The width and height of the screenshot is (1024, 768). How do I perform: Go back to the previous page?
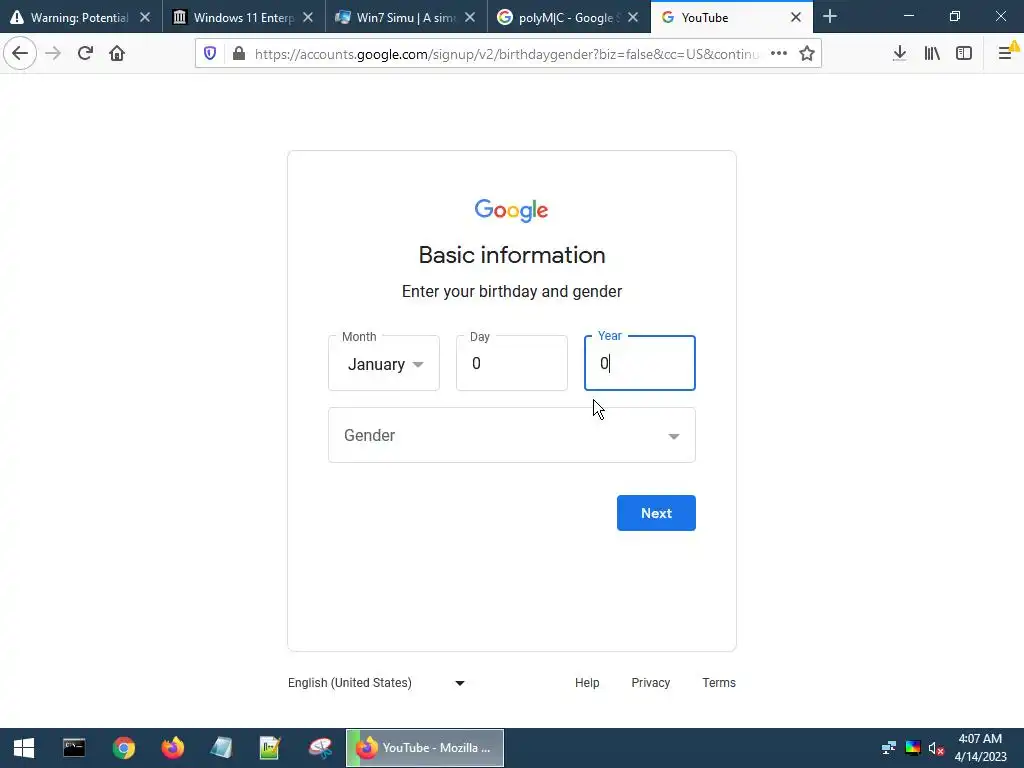[x=20, y=54]
